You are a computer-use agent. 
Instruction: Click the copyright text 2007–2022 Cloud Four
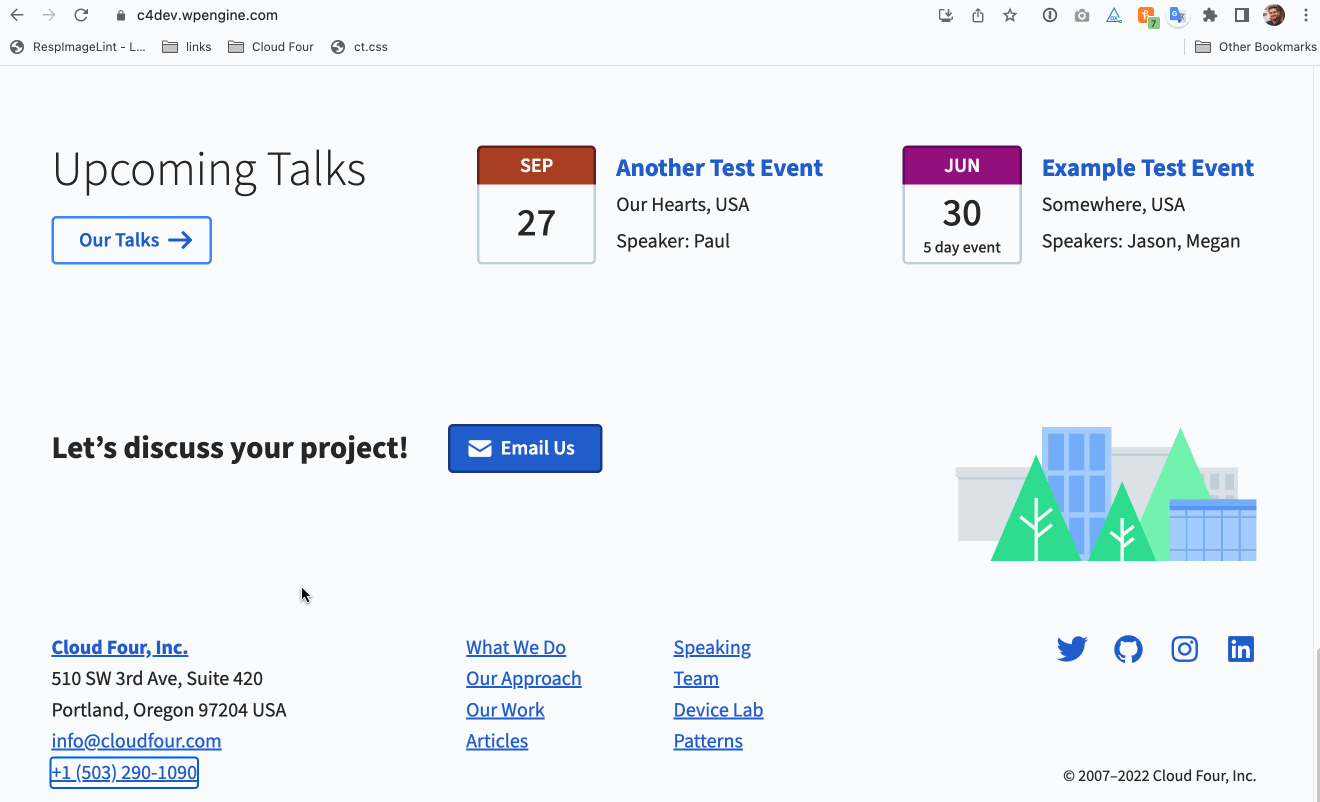1159,776
